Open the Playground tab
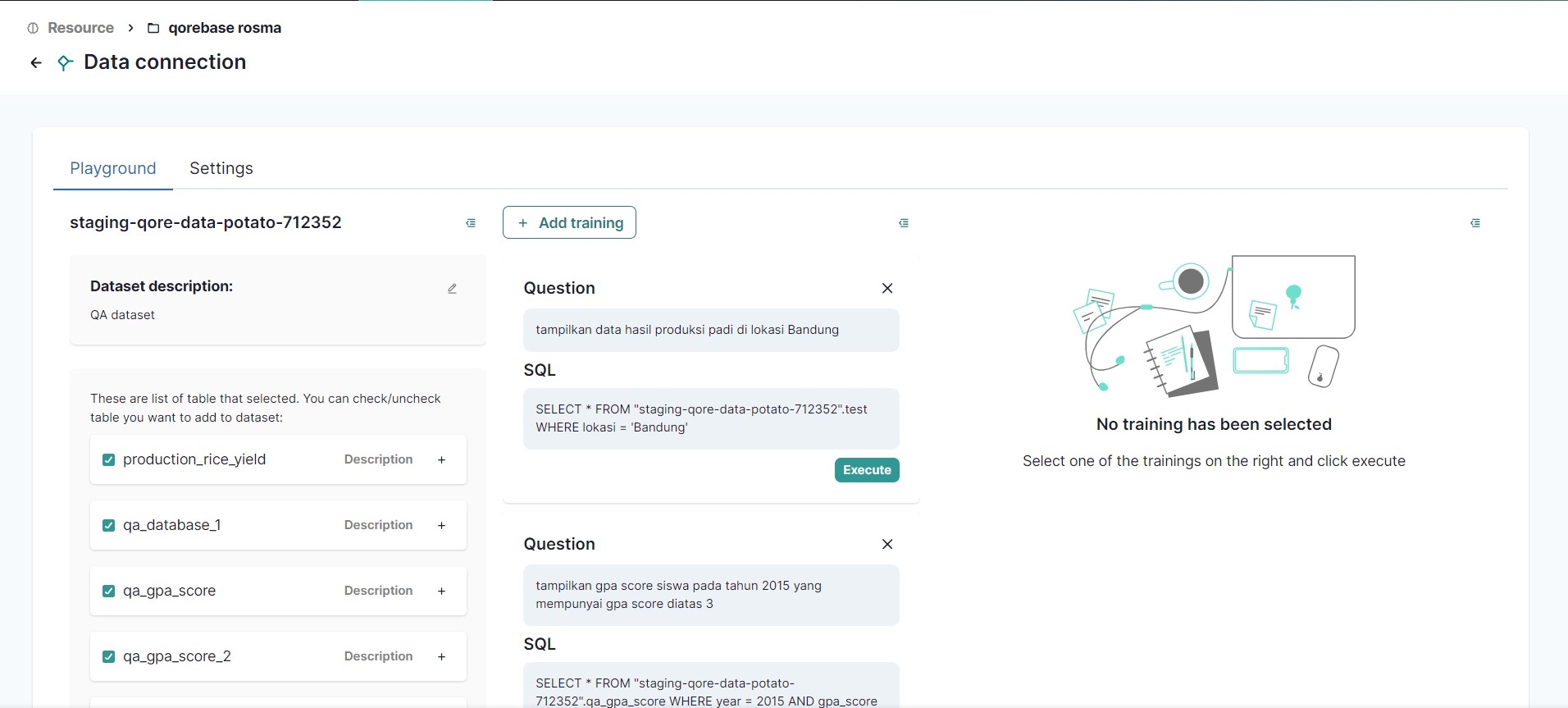This screenshot has width=1568, height=708. [x=113, y=168]
